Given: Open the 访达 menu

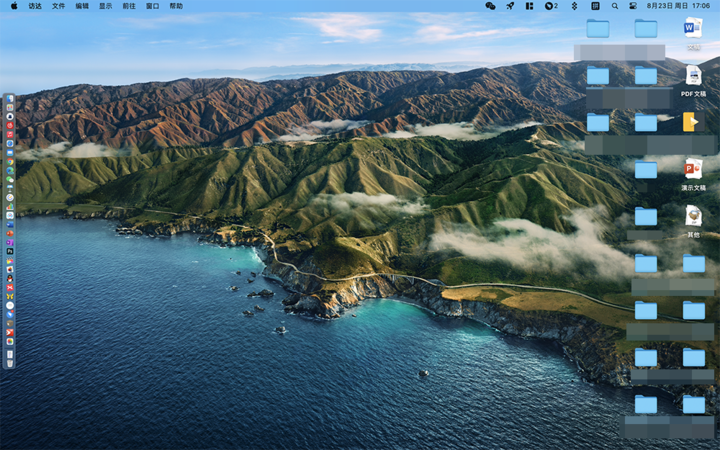Looking at the screenshot, I should tap(35, 6).
